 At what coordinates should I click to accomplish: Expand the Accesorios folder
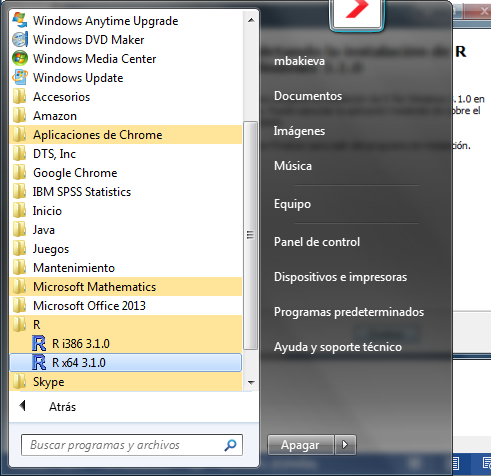[x=126, y=96]
